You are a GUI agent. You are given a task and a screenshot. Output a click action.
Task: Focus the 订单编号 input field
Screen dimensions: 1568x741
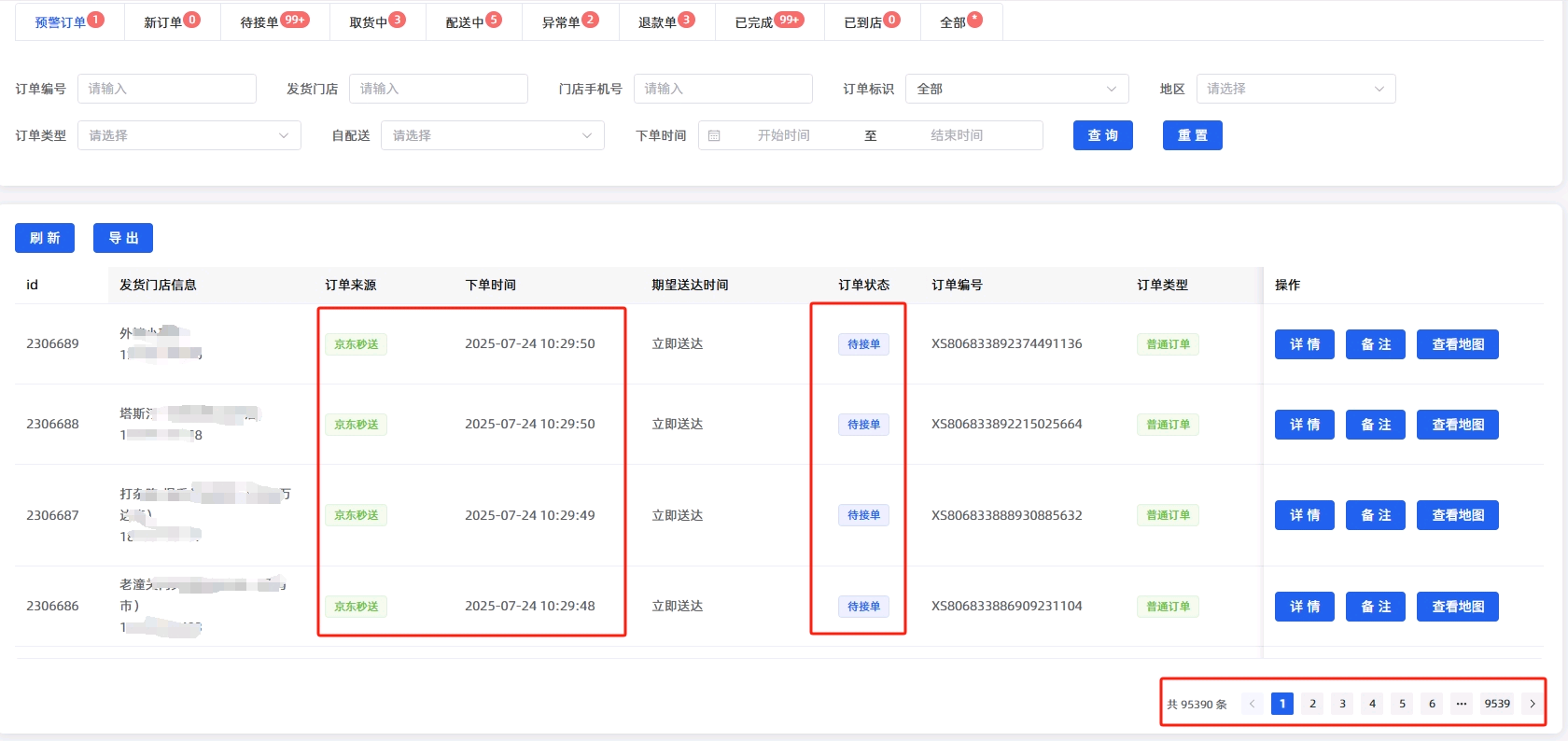tap(167, 89)
